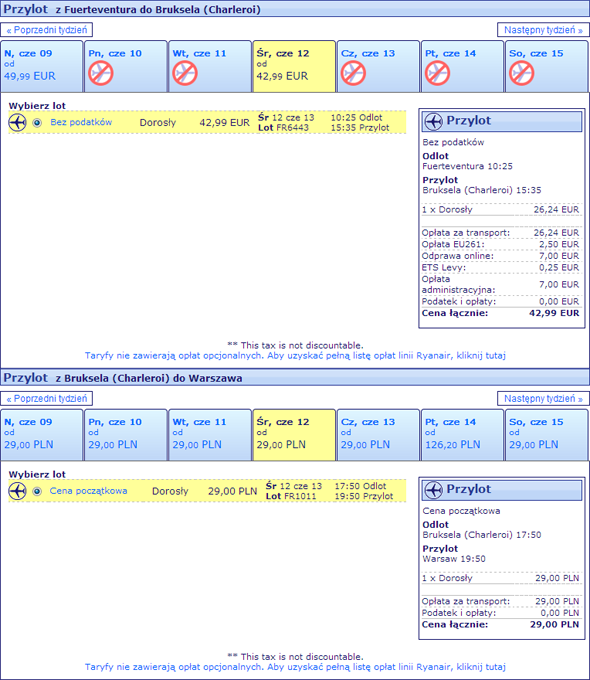Select the Bez podatków fare radio button
The image size is (590, 680).
(x=37, y=123)
